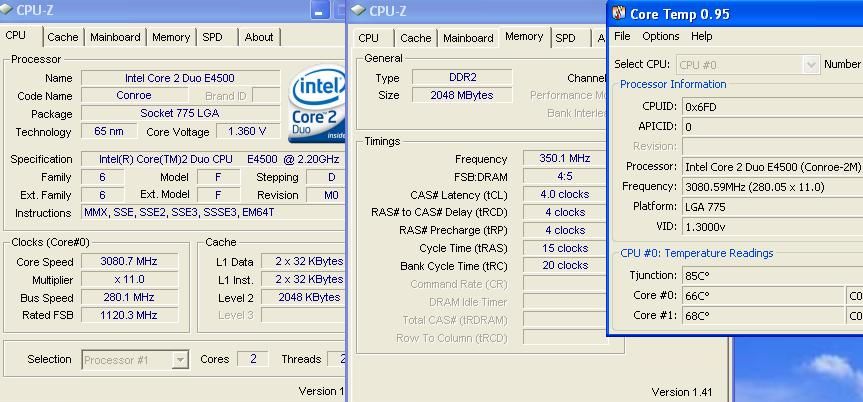Screen dimensions: 863x402
Task: Click the left CPU-Z title bar icon
Action: 6,9
